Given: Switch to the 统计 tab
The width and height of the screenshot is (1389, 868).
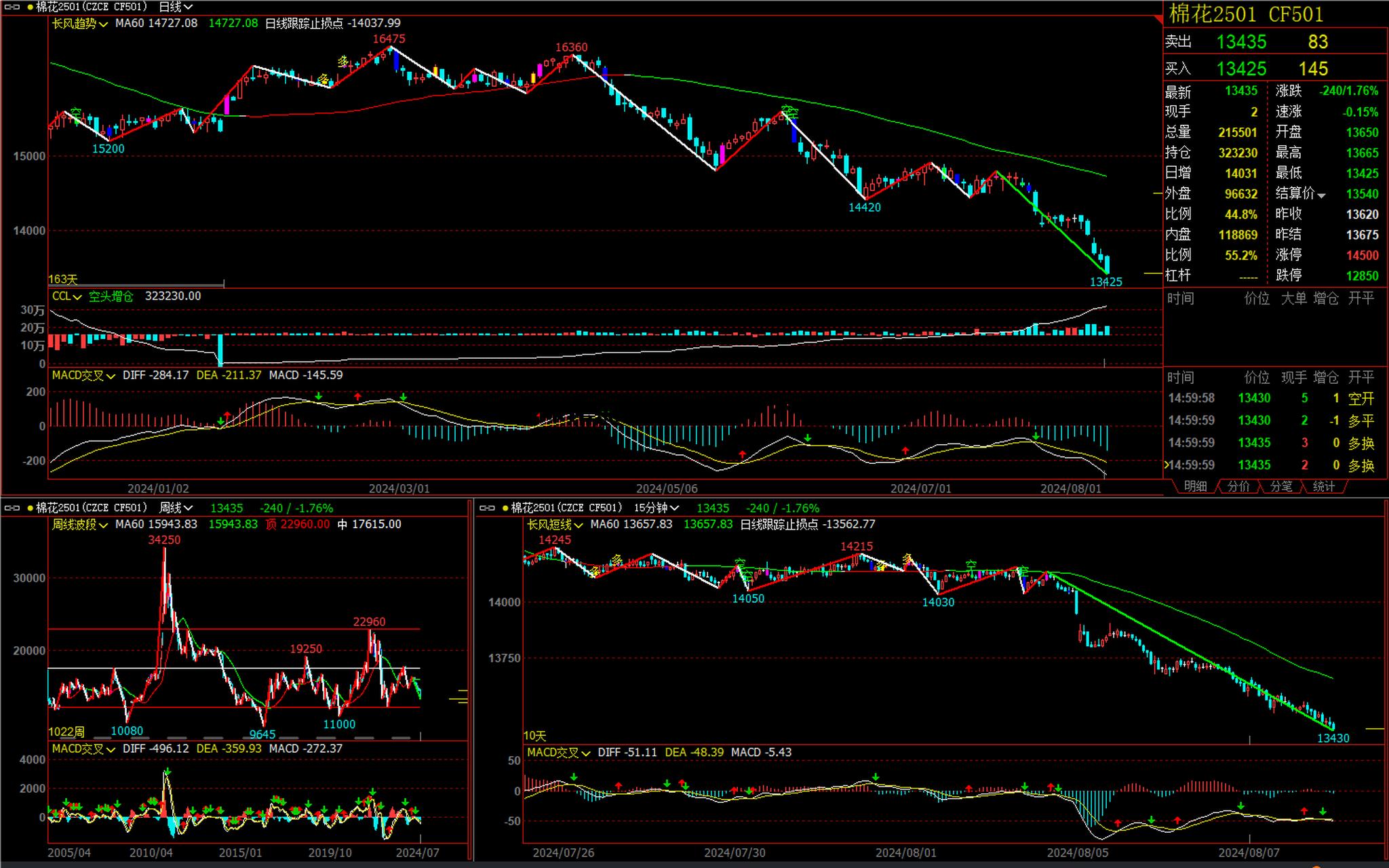Looking at the screenshot, I should coord(1323,486).
